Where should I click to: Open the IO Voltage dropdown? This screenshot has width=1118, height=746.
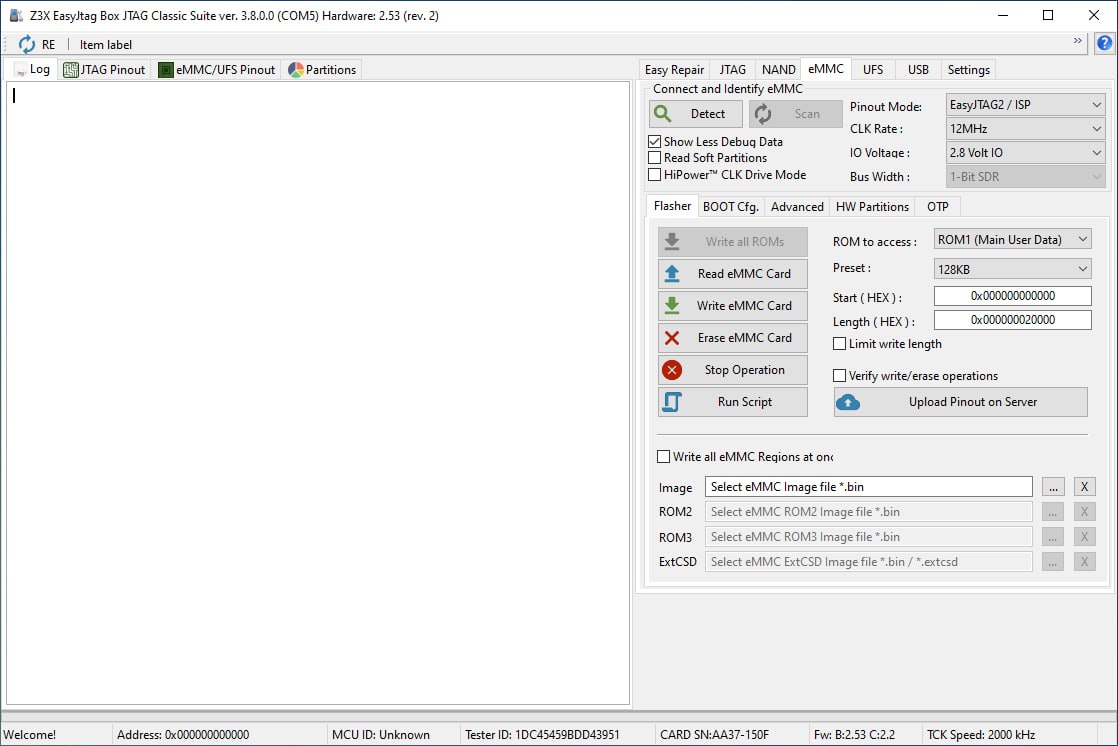1025,153
